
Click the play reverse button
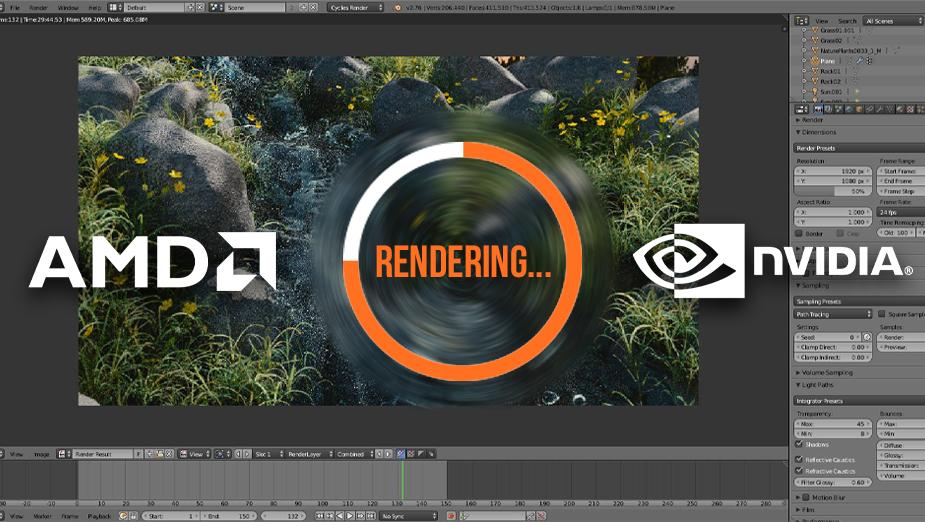340,516
